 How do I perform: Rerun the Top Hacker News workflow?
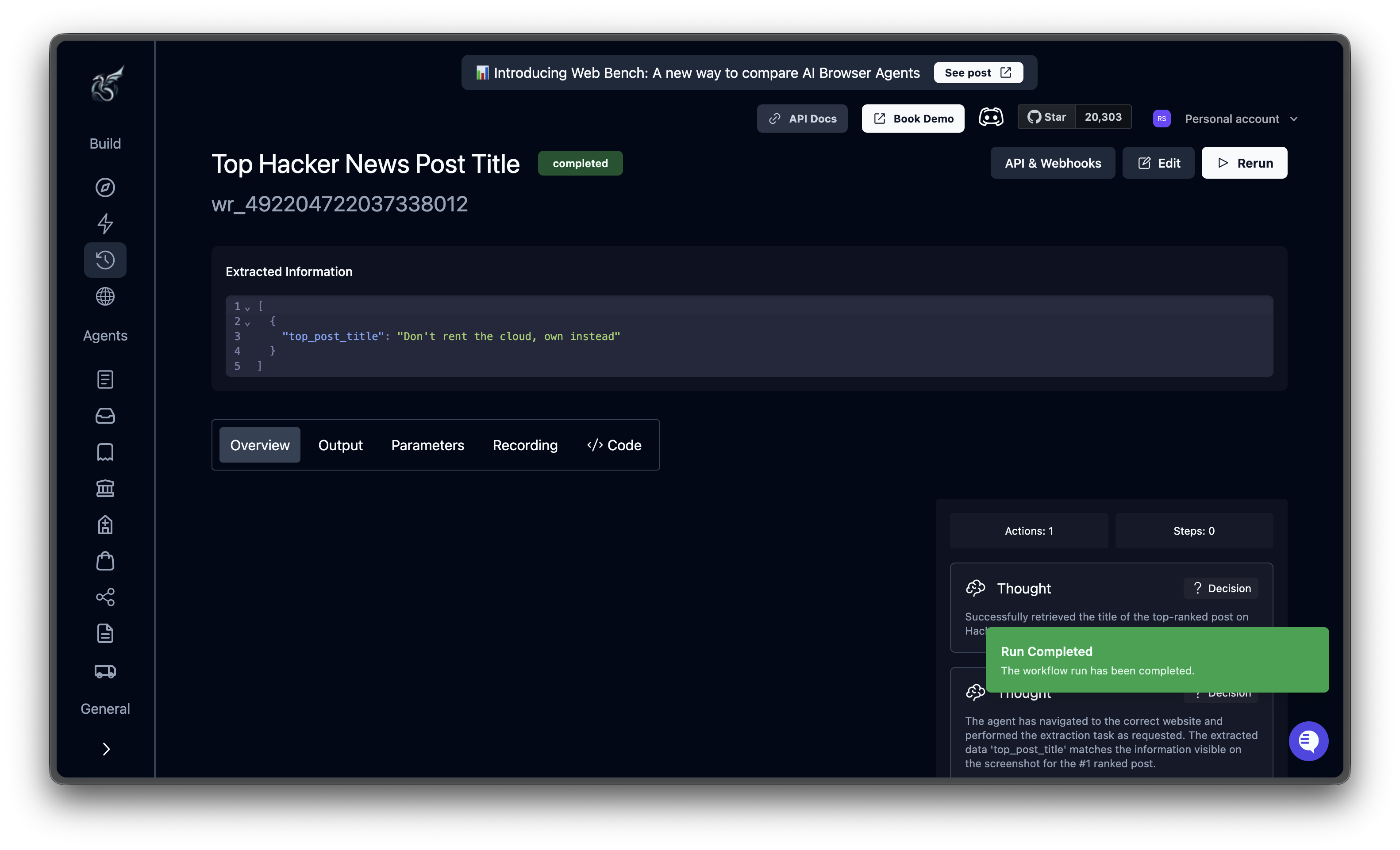coord(1244,163)
